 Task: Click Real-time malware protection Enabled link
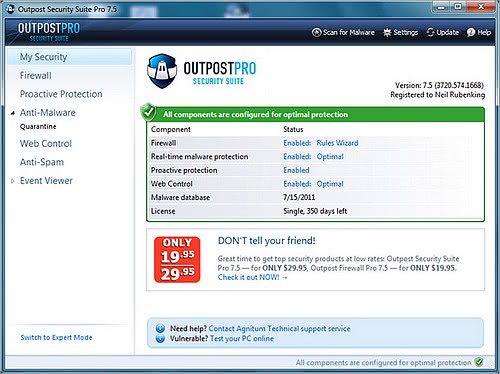[x=297, y=157]
